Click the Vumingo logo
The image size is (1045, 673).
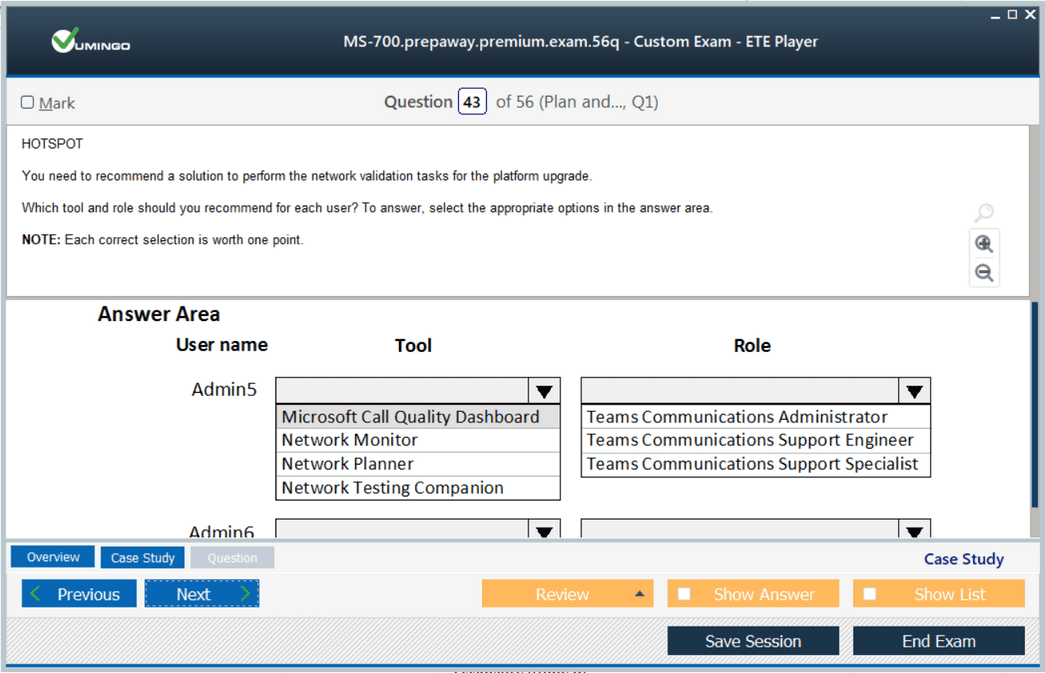pos(91,42)
